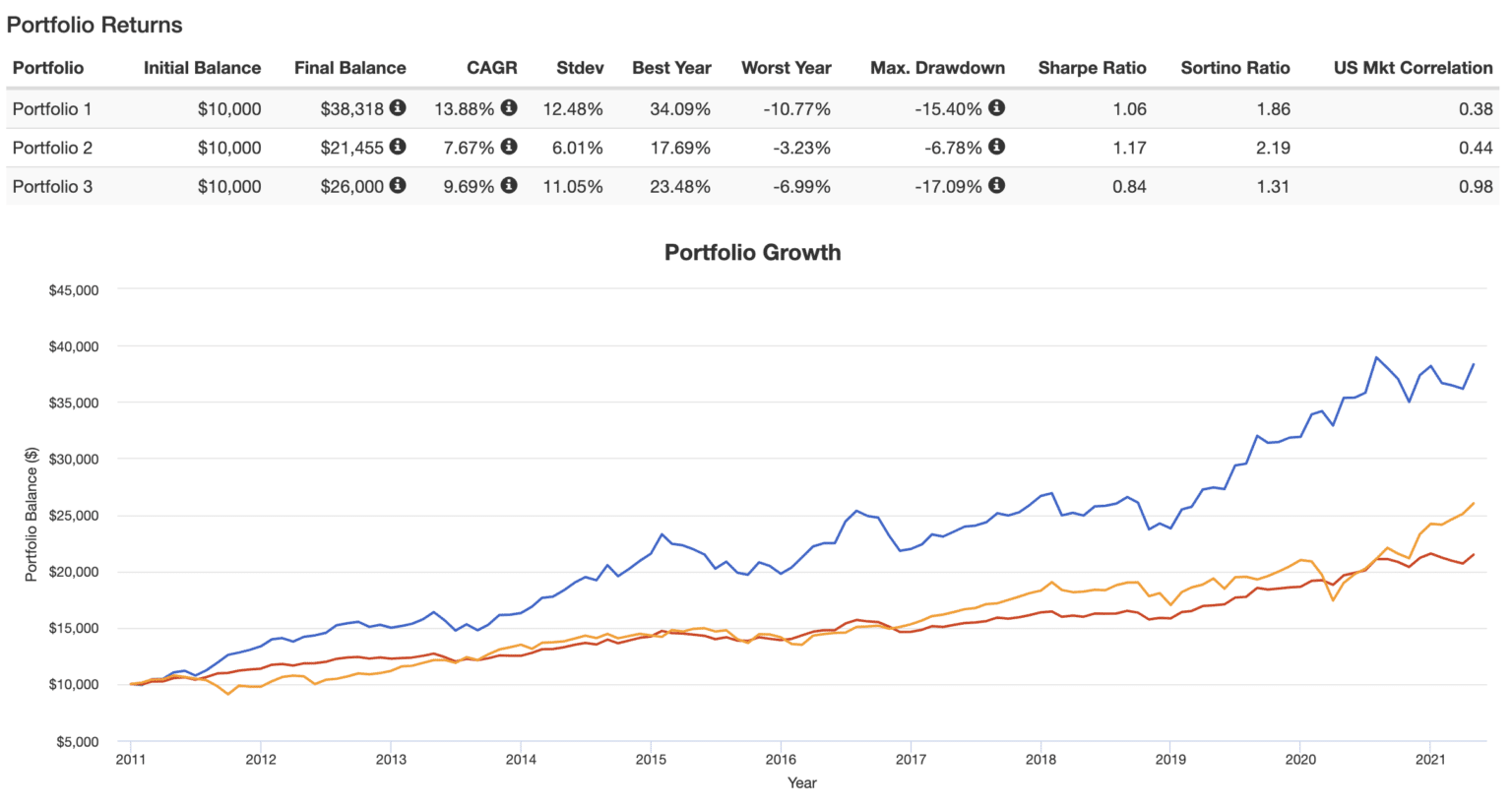
Task: Click the info icon next to 9.69% CAGR
Action: (x=509, y=186)
